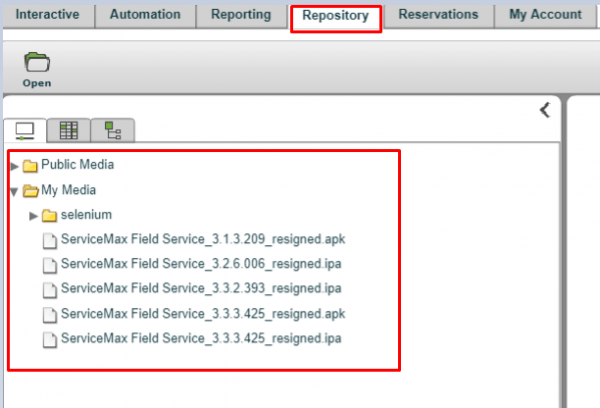The image size is (600, 408).
Task: Click the My Media label
Action: coord(68,190)
